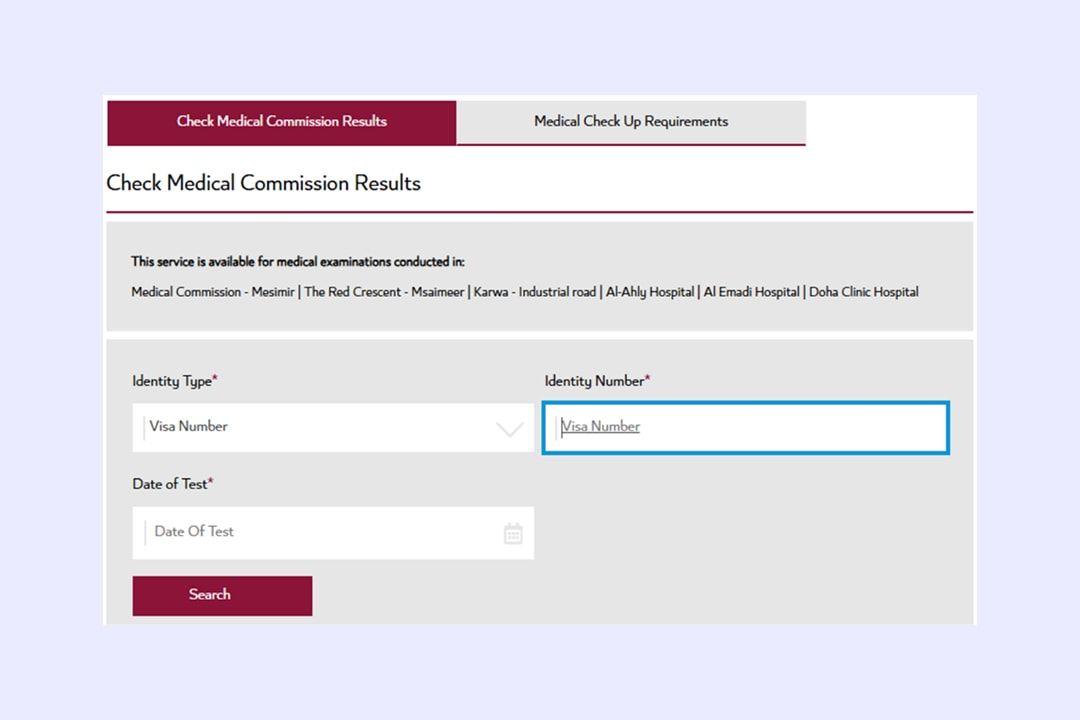Click The Red Crescent - Msaimeer text
The width and height of the screenshot is (1080, 720).
[x=384, y=292]
